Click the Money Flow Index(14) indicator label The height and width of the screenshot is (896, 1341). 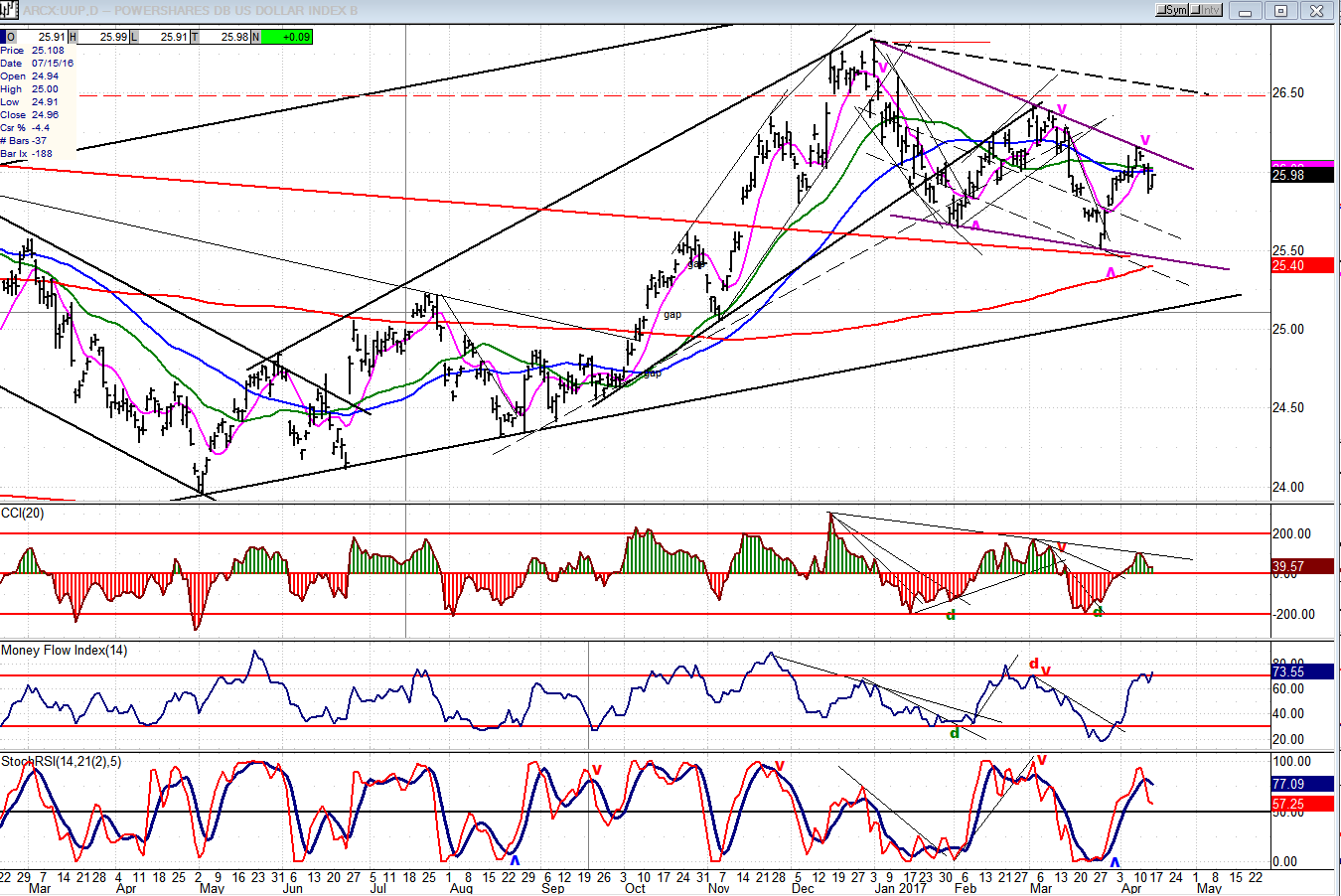click(x=65, y=651)
